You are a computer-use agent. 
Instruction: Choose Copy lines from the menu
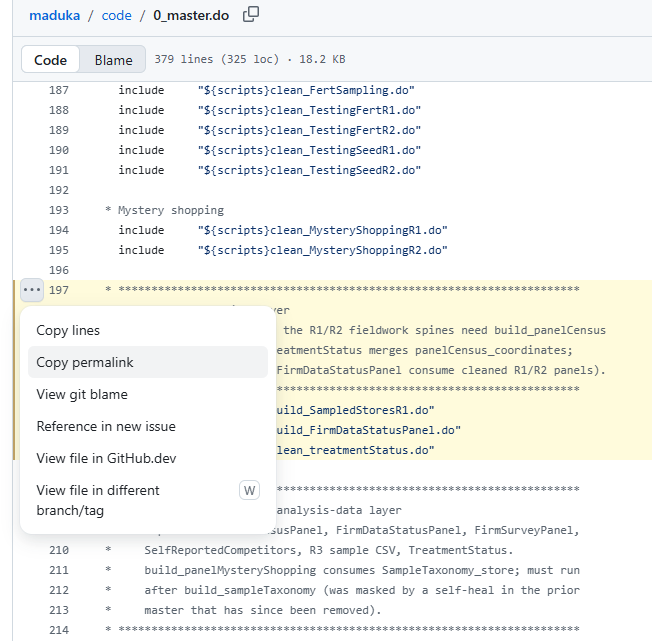pos(148,330)
